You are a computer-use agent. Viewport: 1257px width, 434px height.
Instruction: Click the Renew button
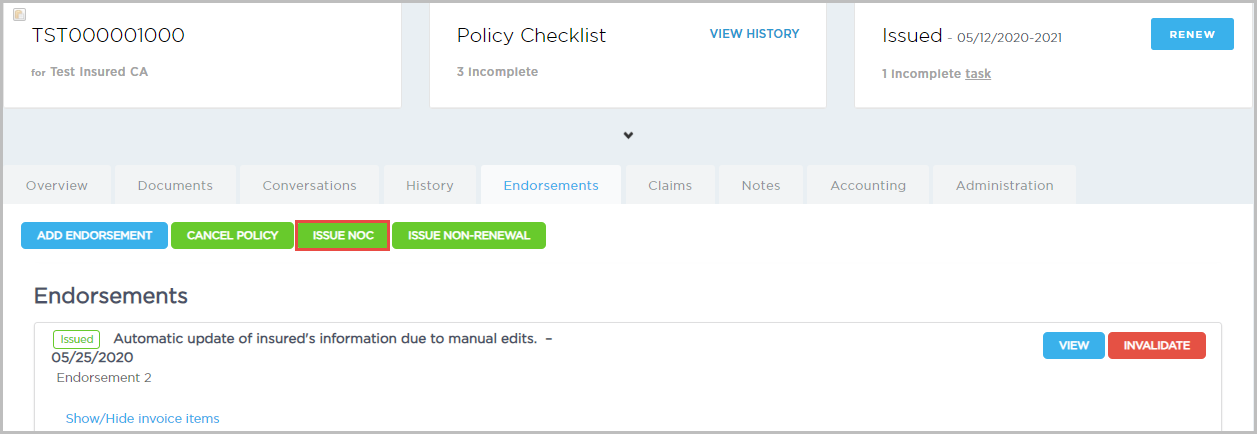click(1191, 34)
